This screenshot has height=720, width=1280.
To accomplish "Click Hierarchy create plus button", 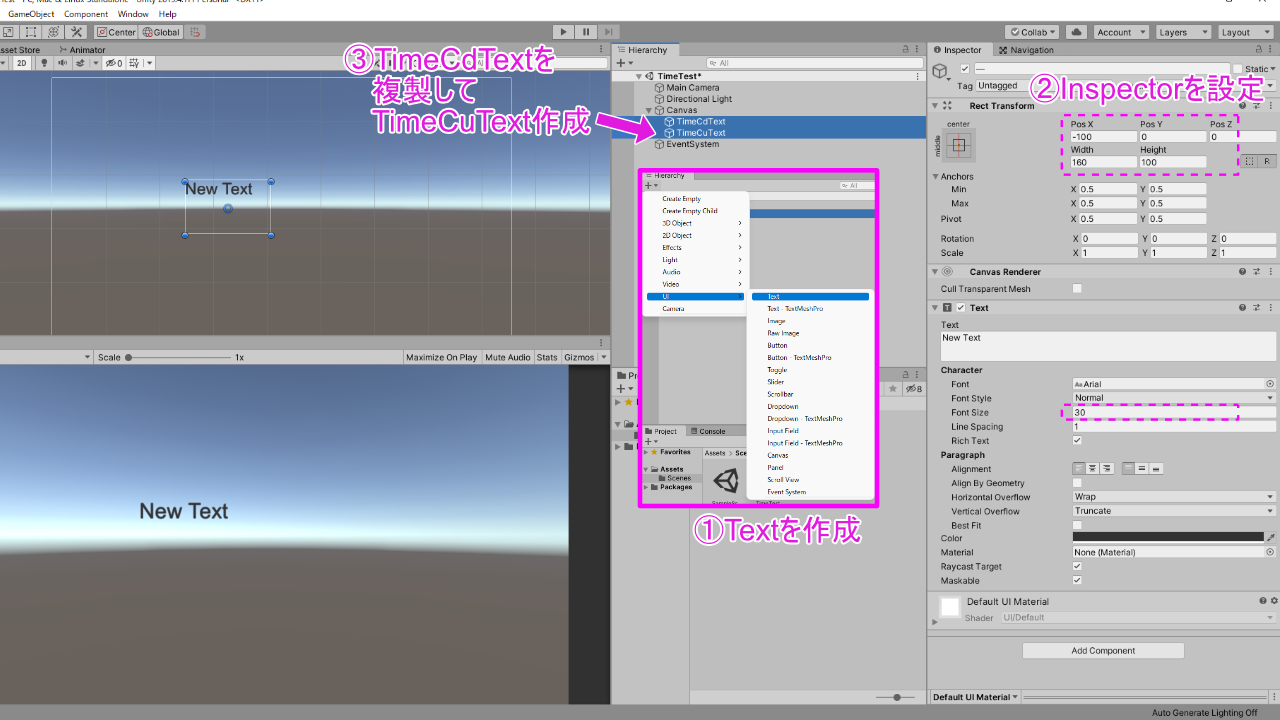I will (x=621, y=63).
